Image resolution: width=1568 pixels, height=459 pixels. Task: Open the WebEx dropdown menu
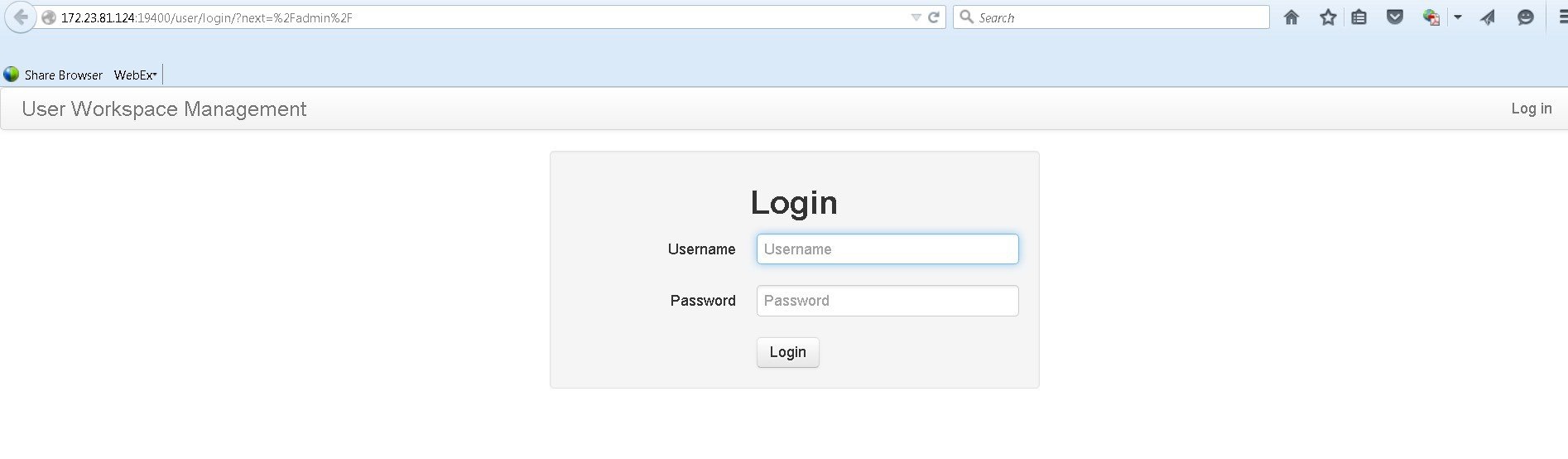[x=135, y=75]
